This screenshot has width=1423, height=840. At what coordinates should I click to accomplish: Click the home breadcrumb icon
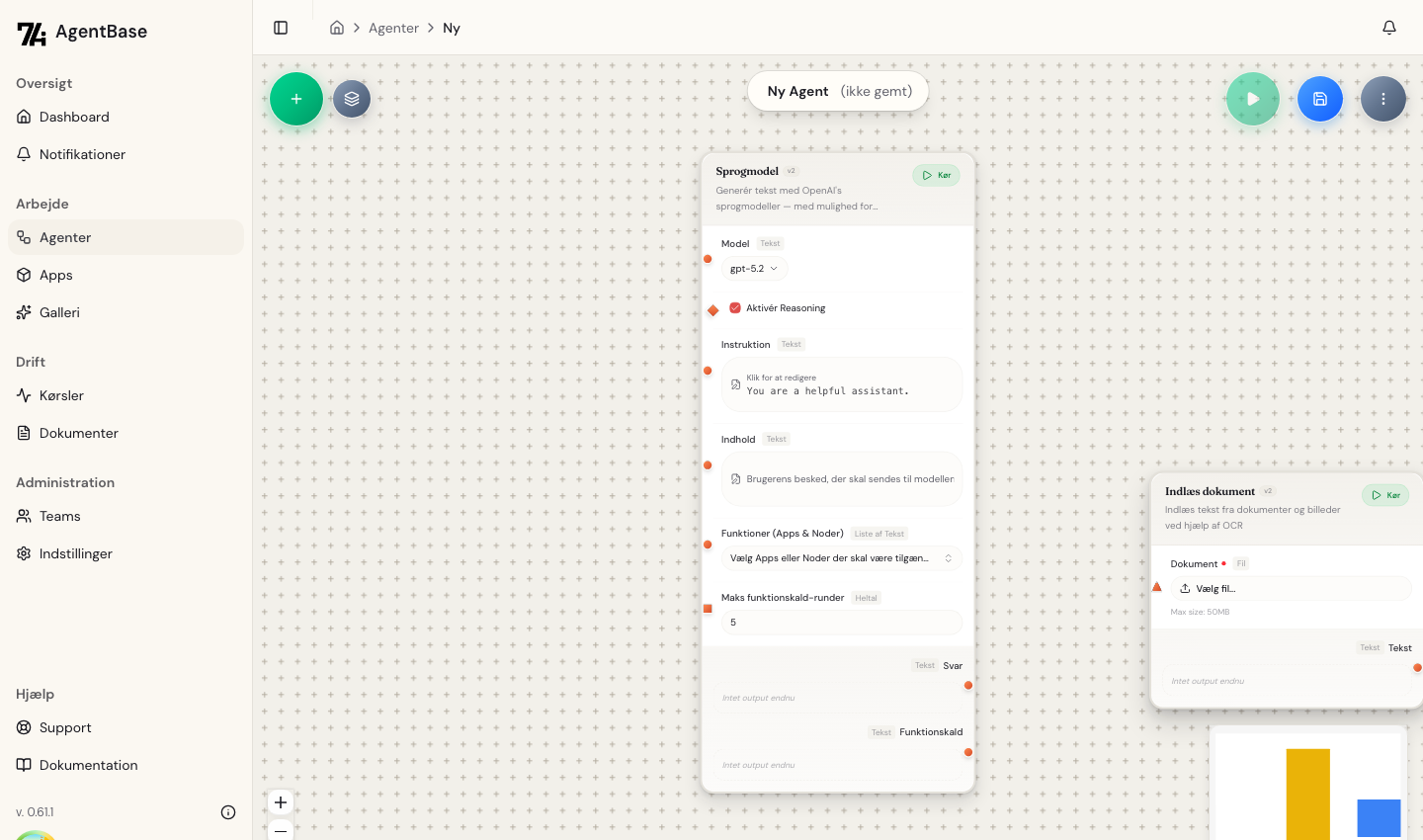pyautogui.click(x=337, y=28)
